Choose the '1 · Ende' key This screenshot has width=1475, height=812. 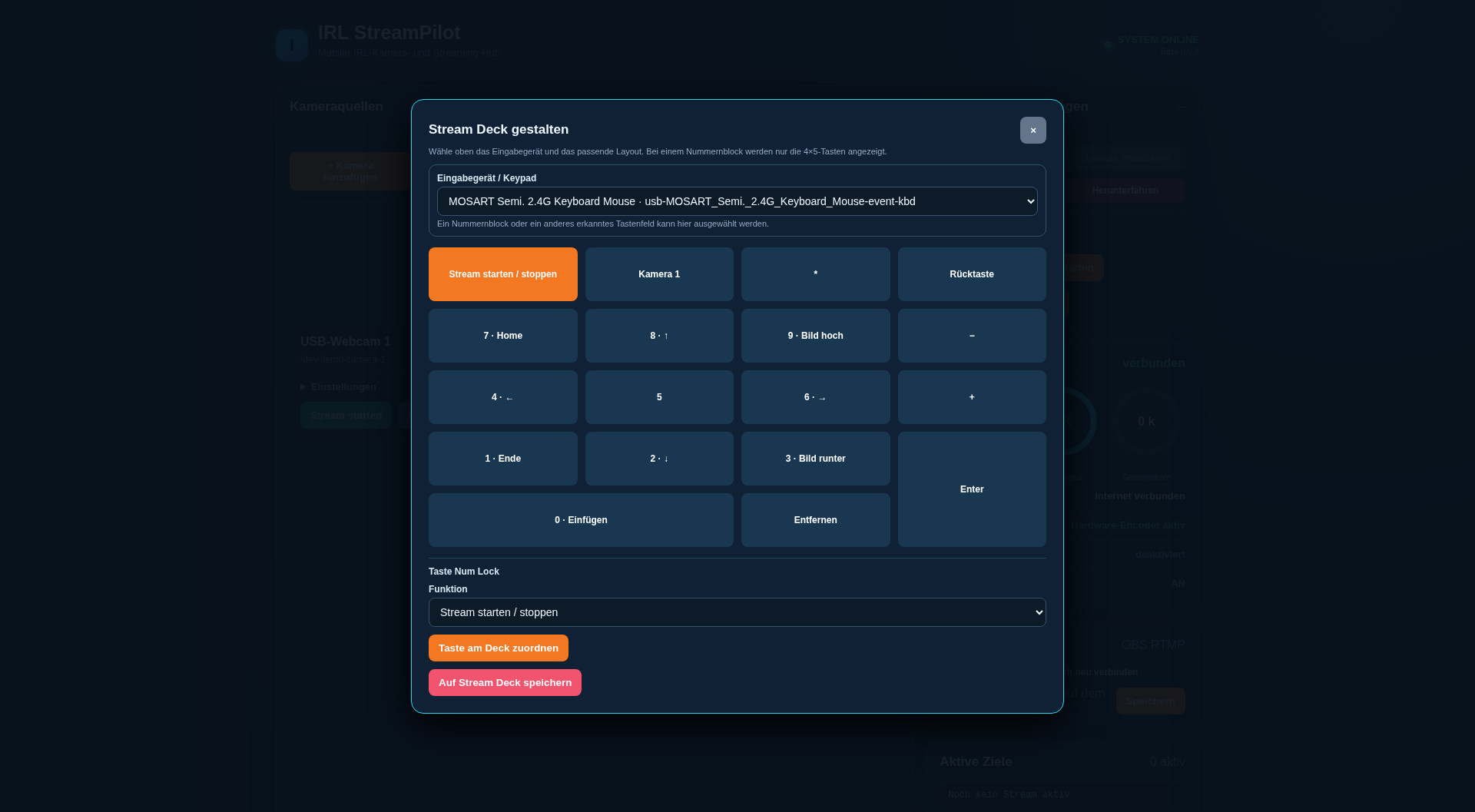click(503, 459)
